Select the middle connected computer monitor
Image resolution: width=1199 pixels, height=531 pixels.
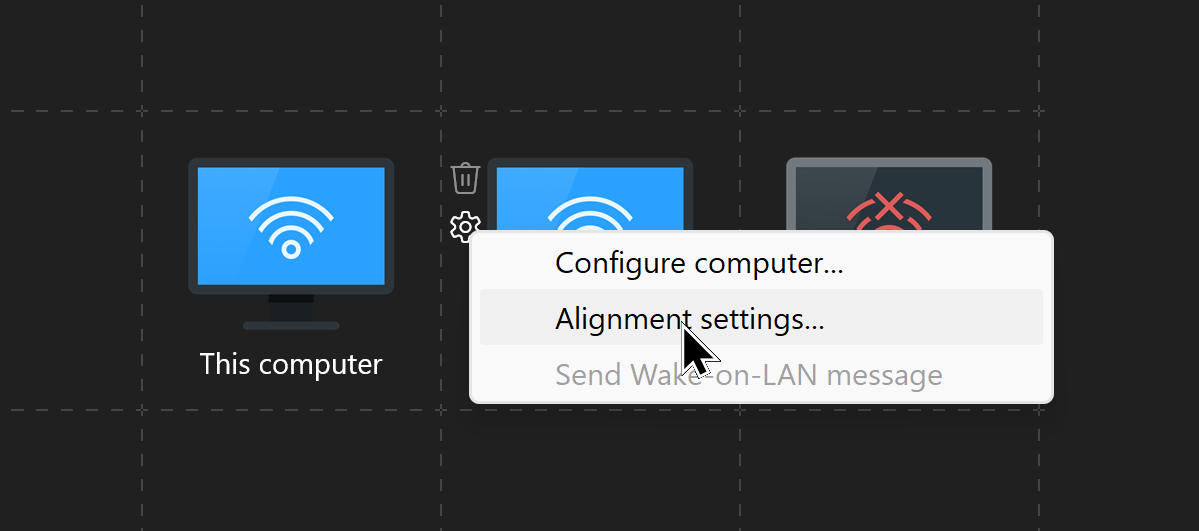pos(590,190)
